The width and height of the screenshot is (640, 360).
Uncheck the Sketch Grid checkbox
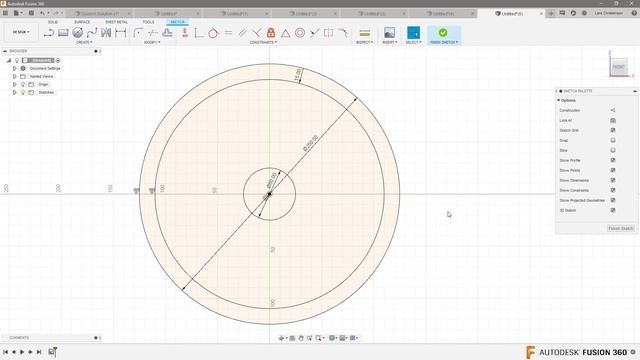tap(613, 130)
